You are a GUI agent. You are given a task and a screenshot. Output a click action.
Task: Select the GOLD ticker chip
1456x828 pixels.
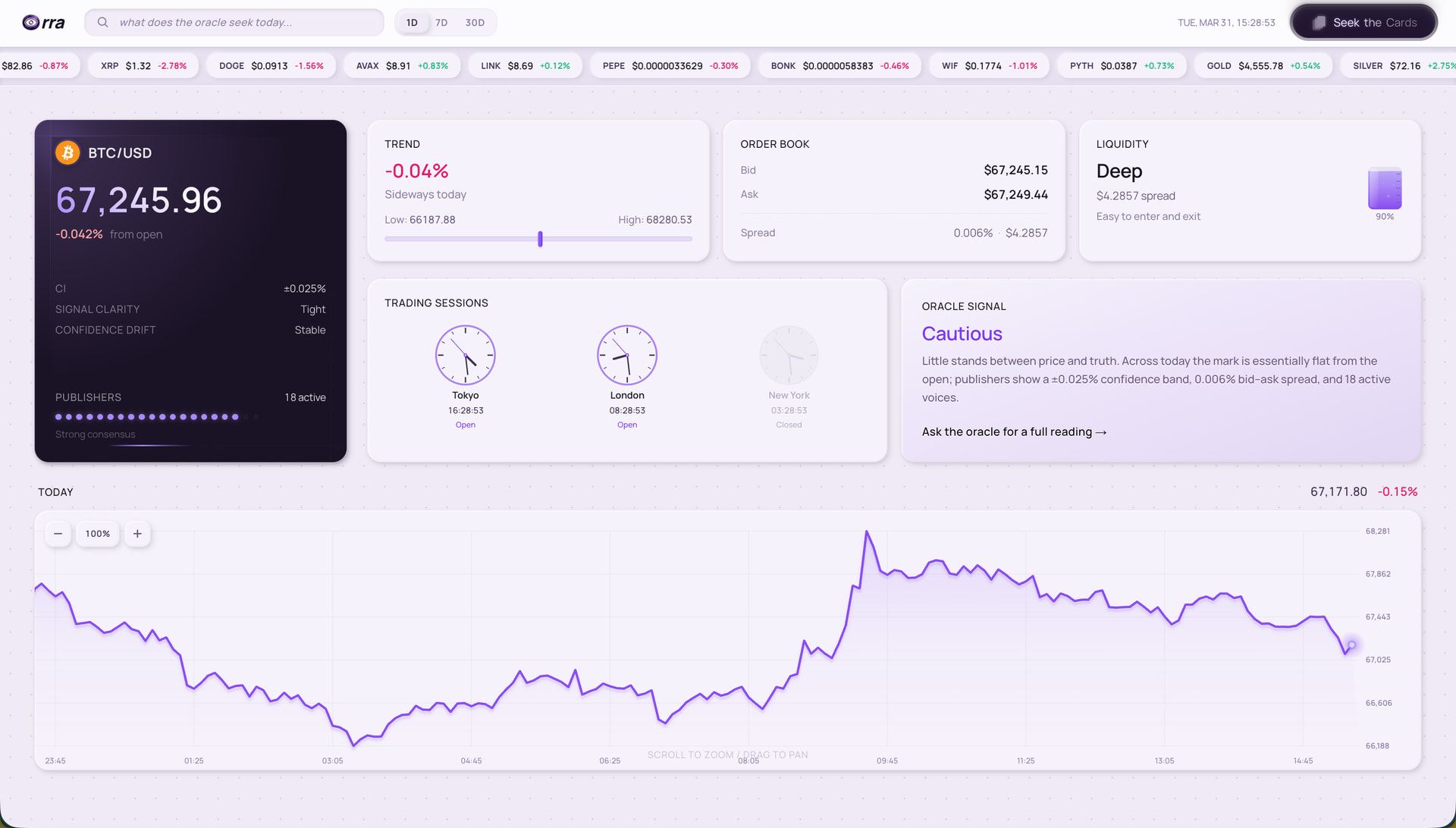tap(1263, 66)
